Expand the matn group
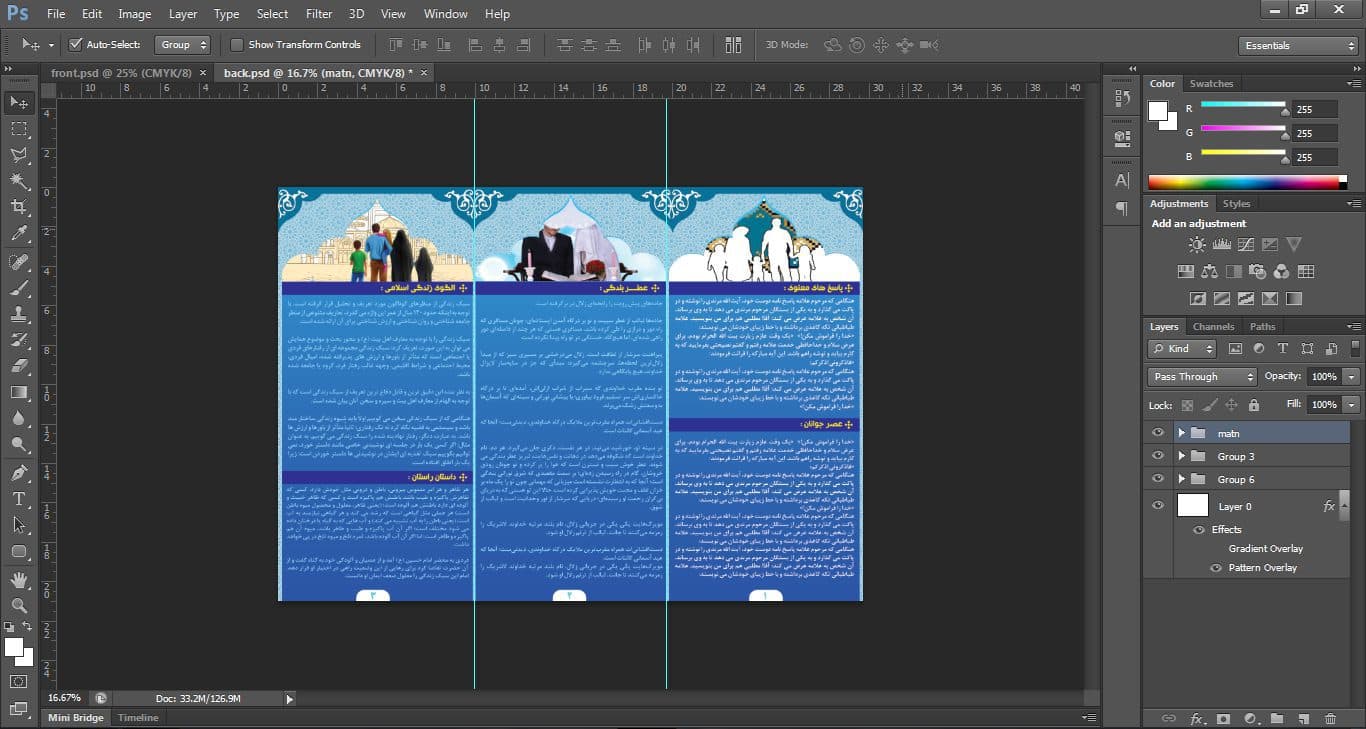The height and width of the screenshot is (729, 1366). coord(1181,433)
